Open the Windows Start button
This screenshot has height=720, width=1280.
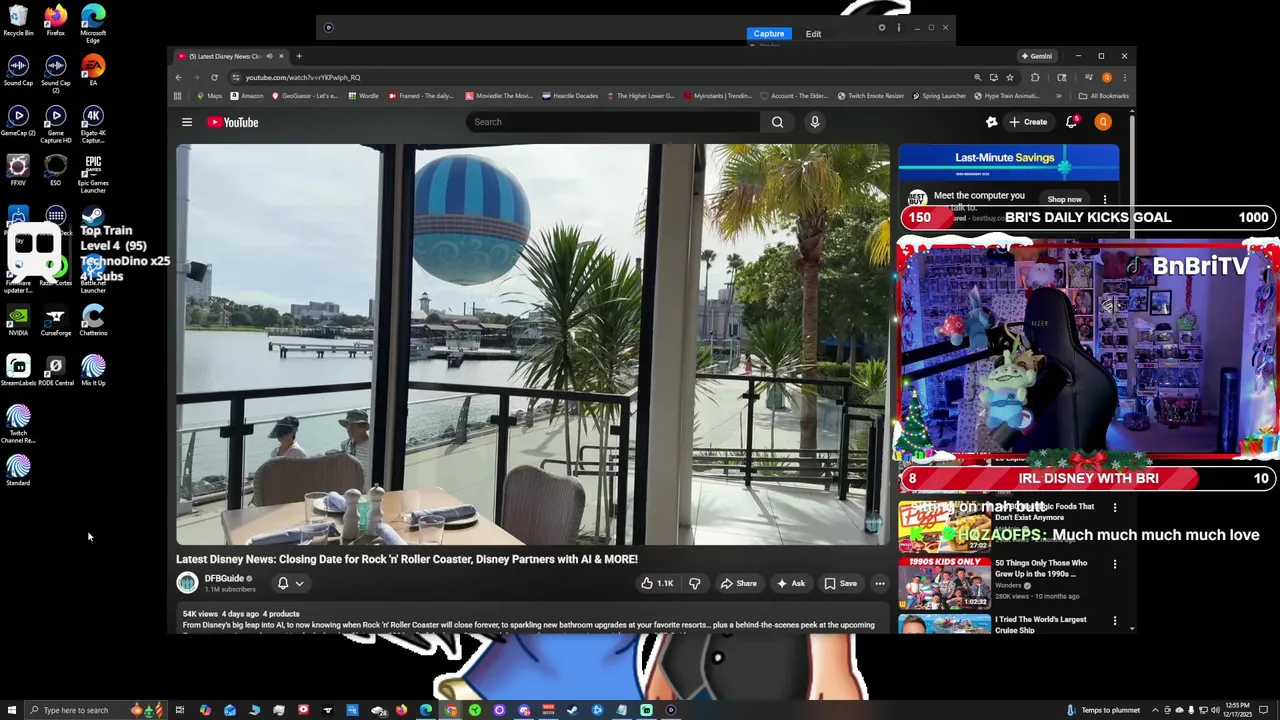pos(12,710)
